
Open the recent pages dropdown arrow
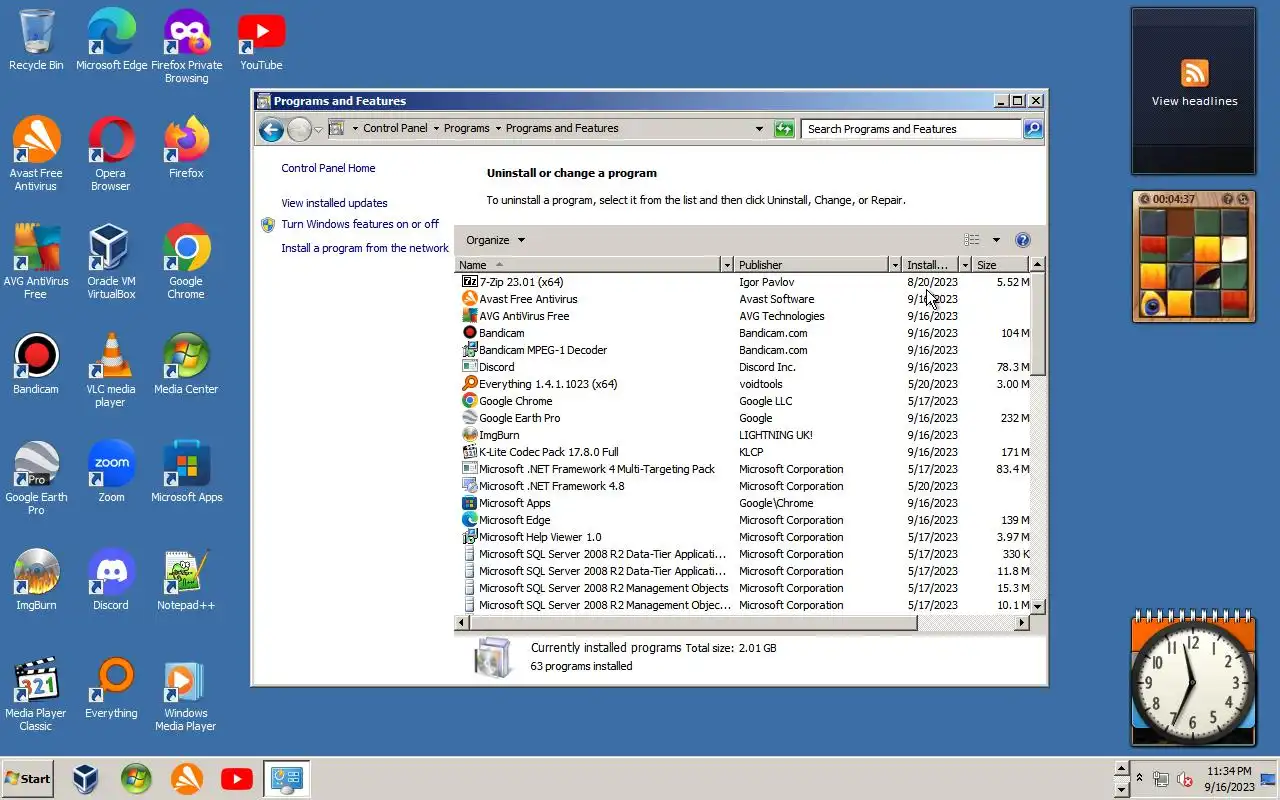tap(318, 130)
